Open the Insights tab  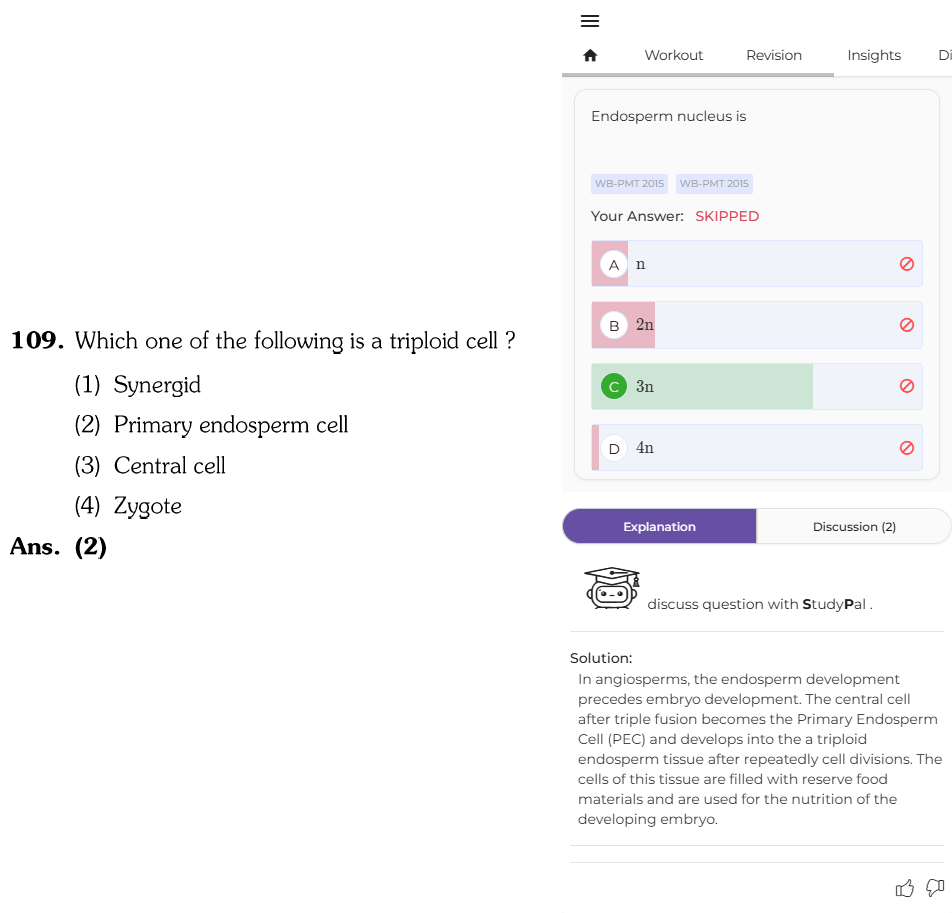click(x=874, y=55)
